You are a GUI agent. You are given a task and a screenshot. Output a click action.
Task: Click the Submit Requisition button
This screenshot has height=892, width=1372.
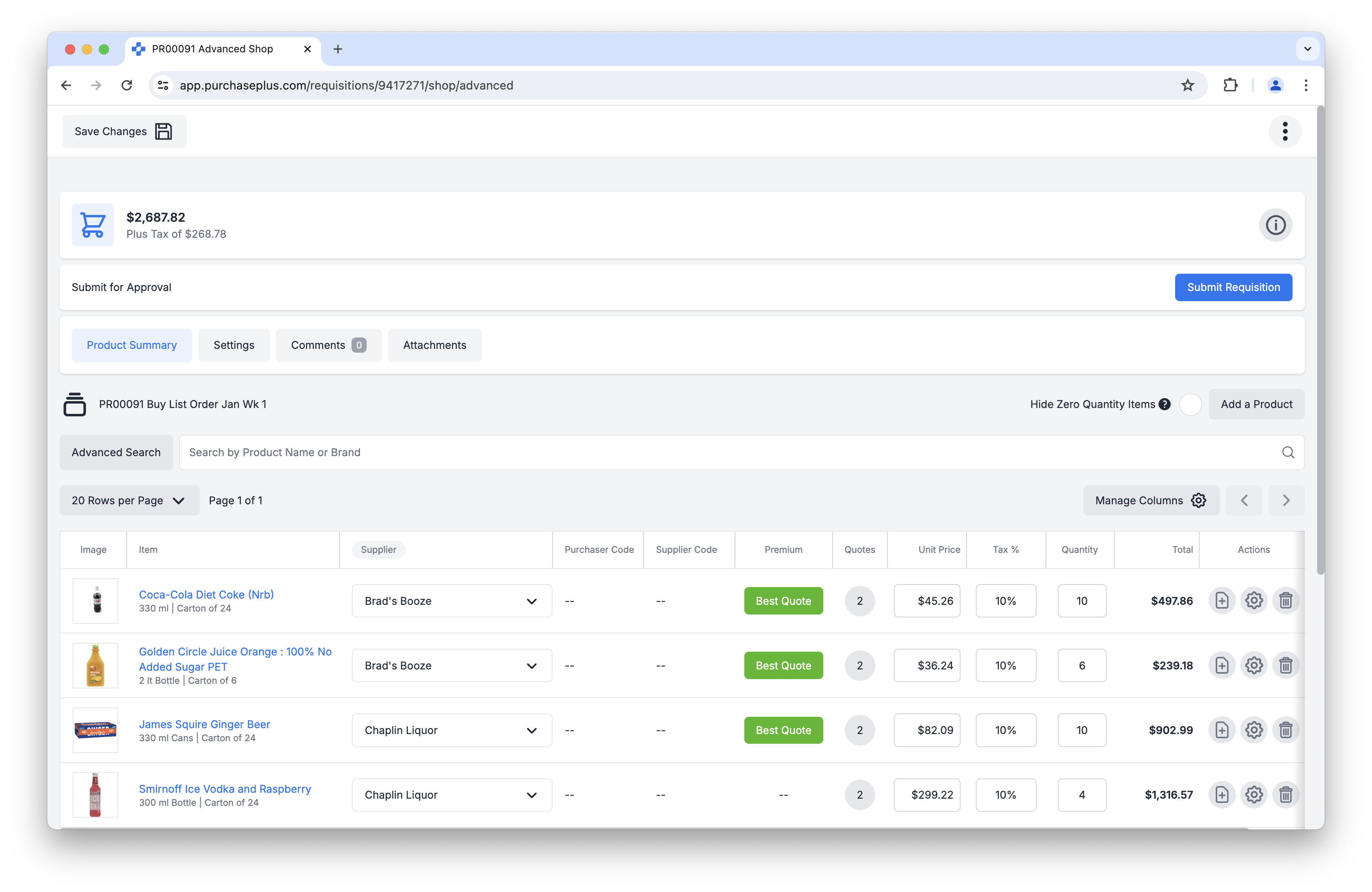coord(1233,287)
